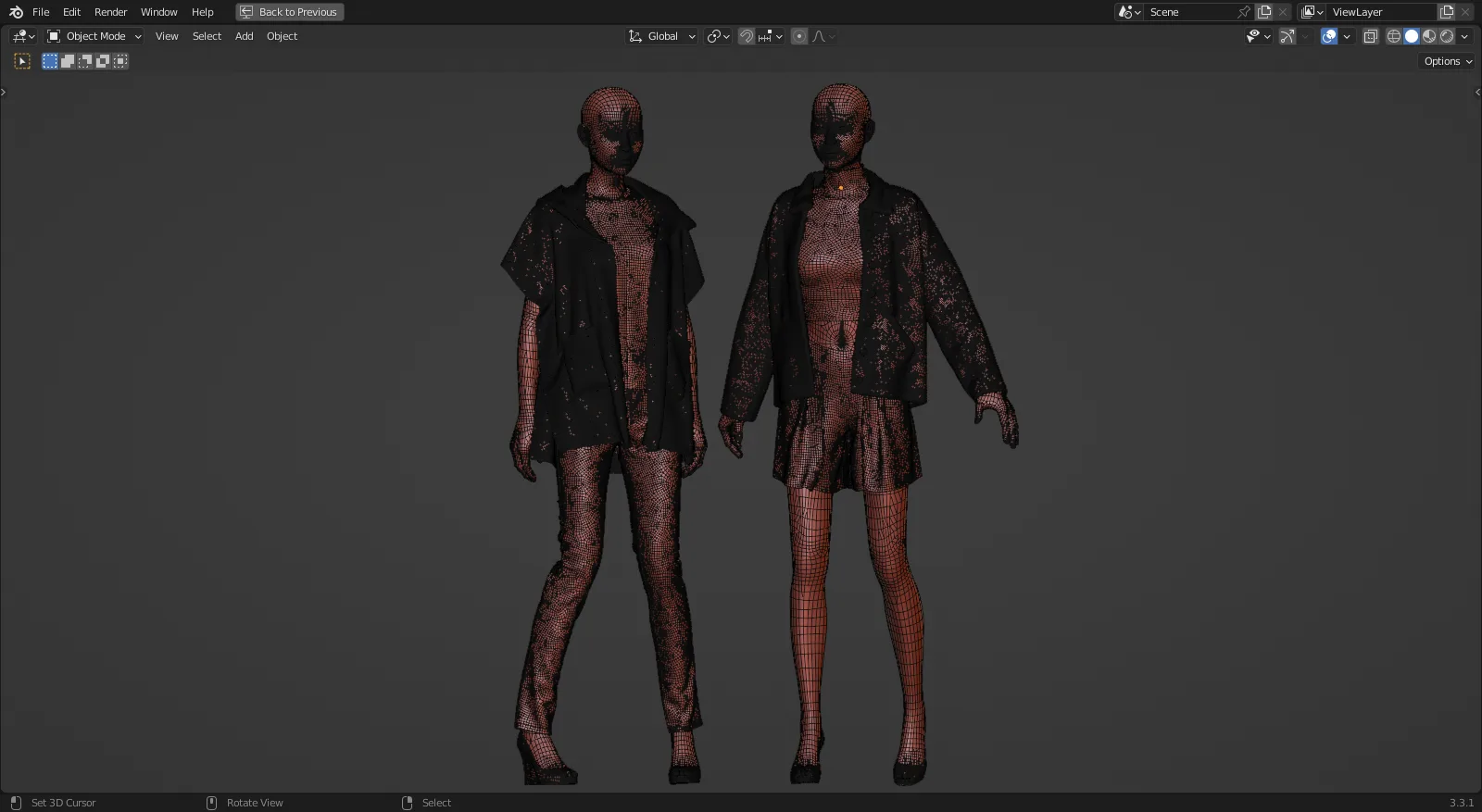Select the Tweak select tool icon
This screenshot has width=1482, height=812.
pyautogui.click(x=22, y=61)
